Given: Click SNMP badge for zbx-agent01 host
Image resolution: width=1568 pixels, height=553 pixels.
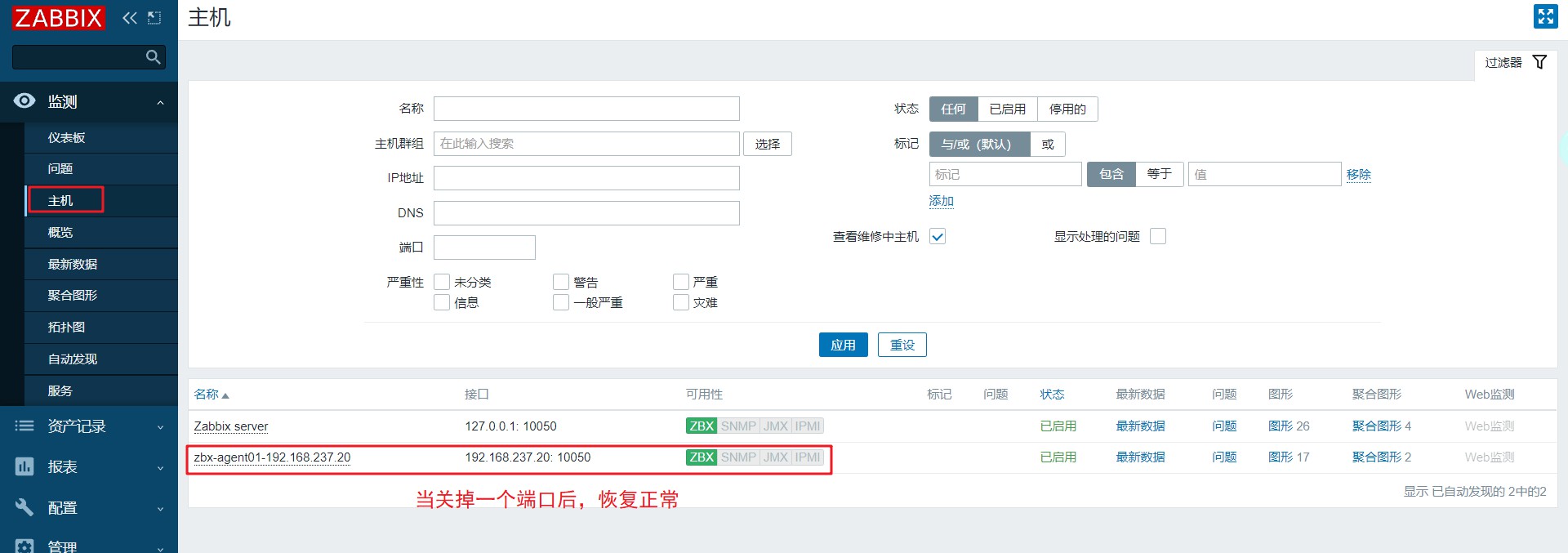Looking at the screenshot, I should 738,457.
